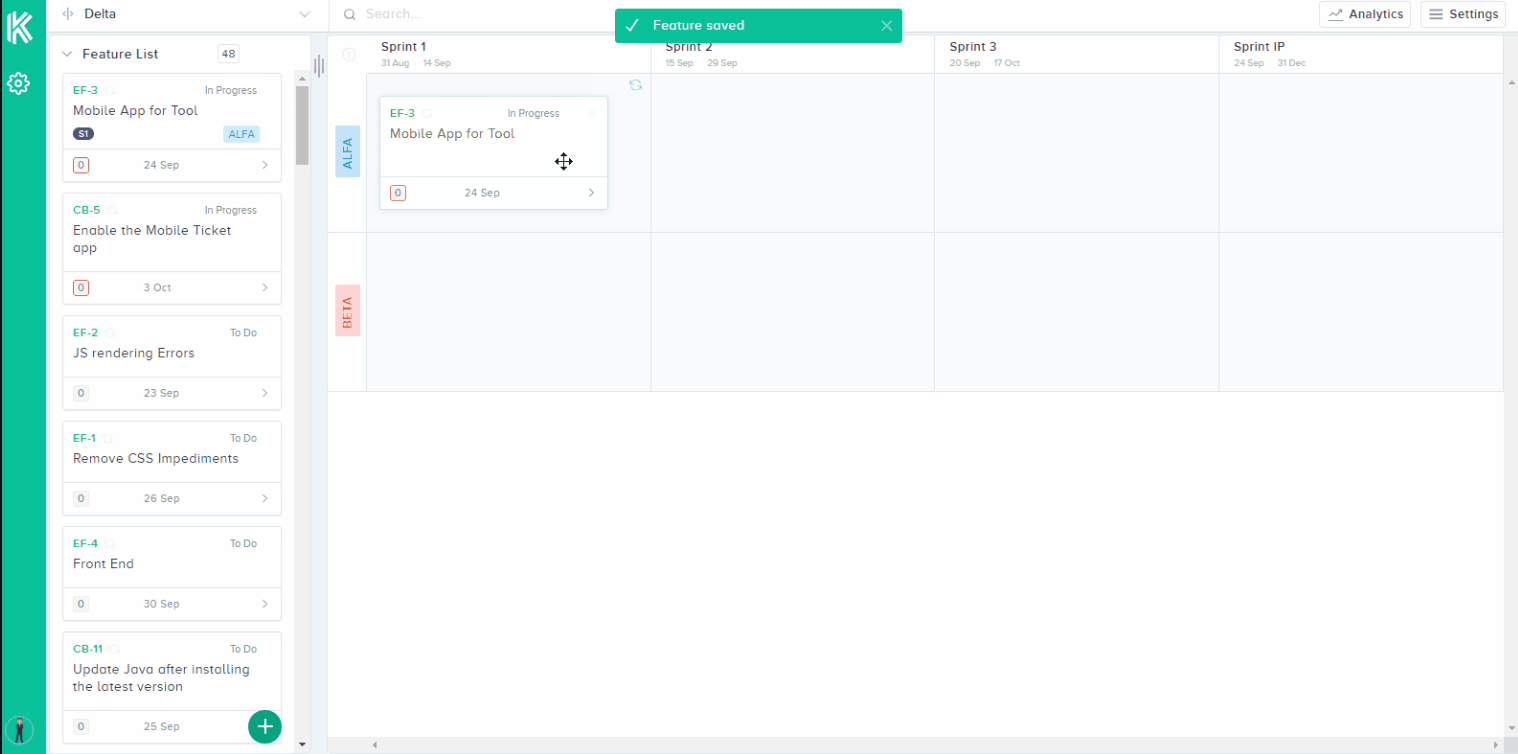
Task: Click the panel resize handle beside Feature List
Action: (x=319, y=66)
